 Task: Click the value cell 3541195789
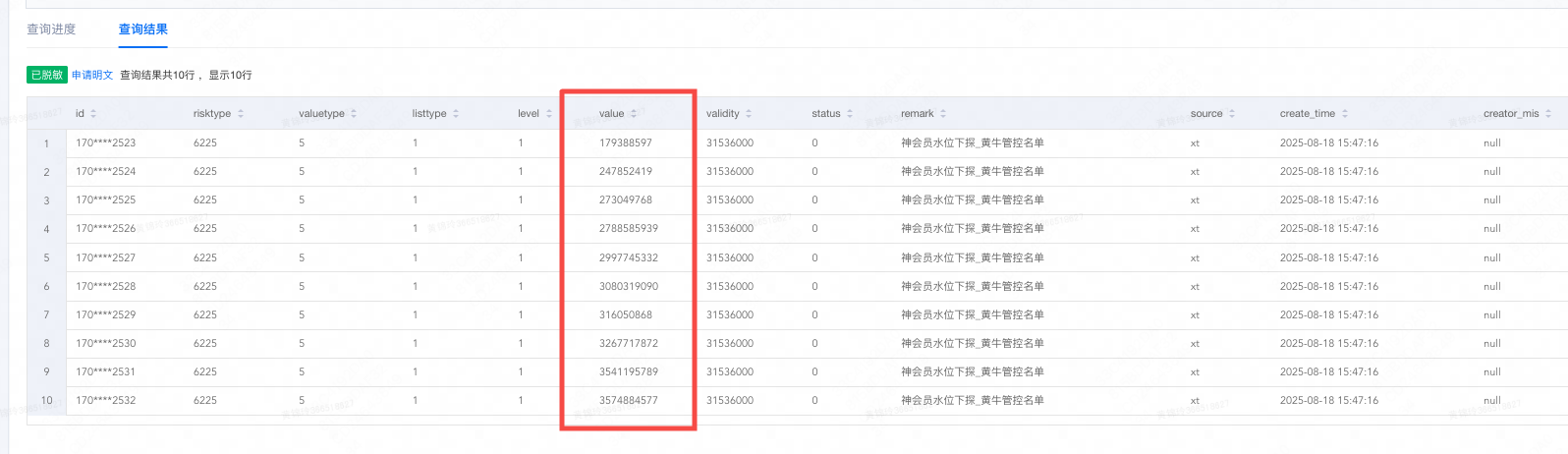coord(629,371)
